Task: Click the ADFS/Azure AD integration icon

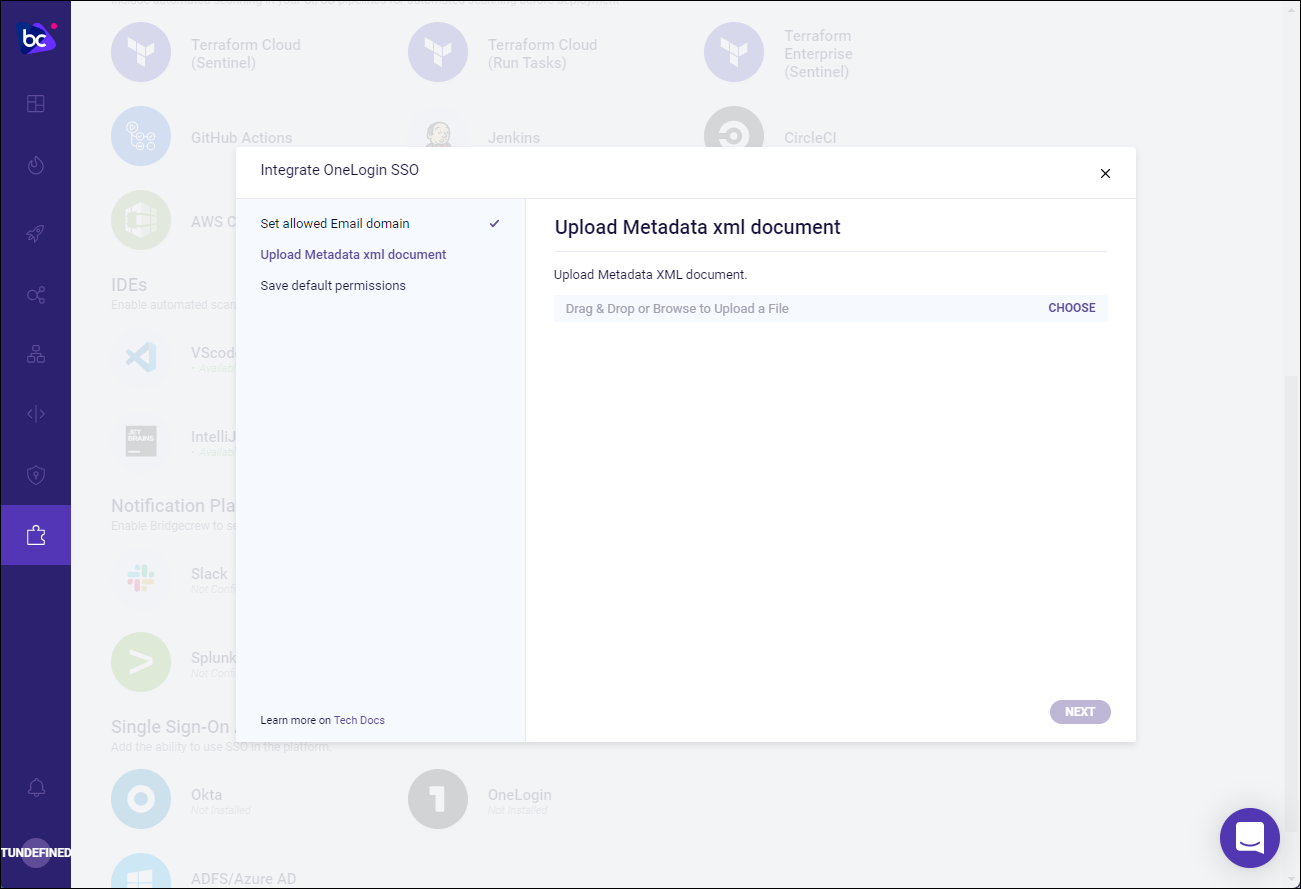Action: 141,870
